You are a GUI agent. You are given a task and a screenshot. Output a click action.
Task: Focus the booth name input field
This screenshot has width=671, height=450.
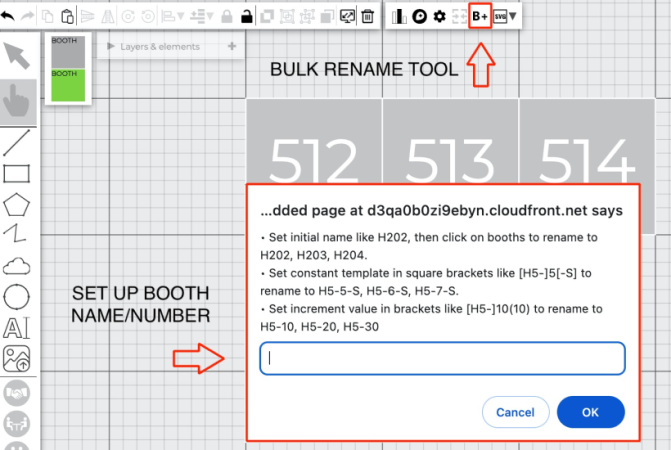tap(442, 358)
